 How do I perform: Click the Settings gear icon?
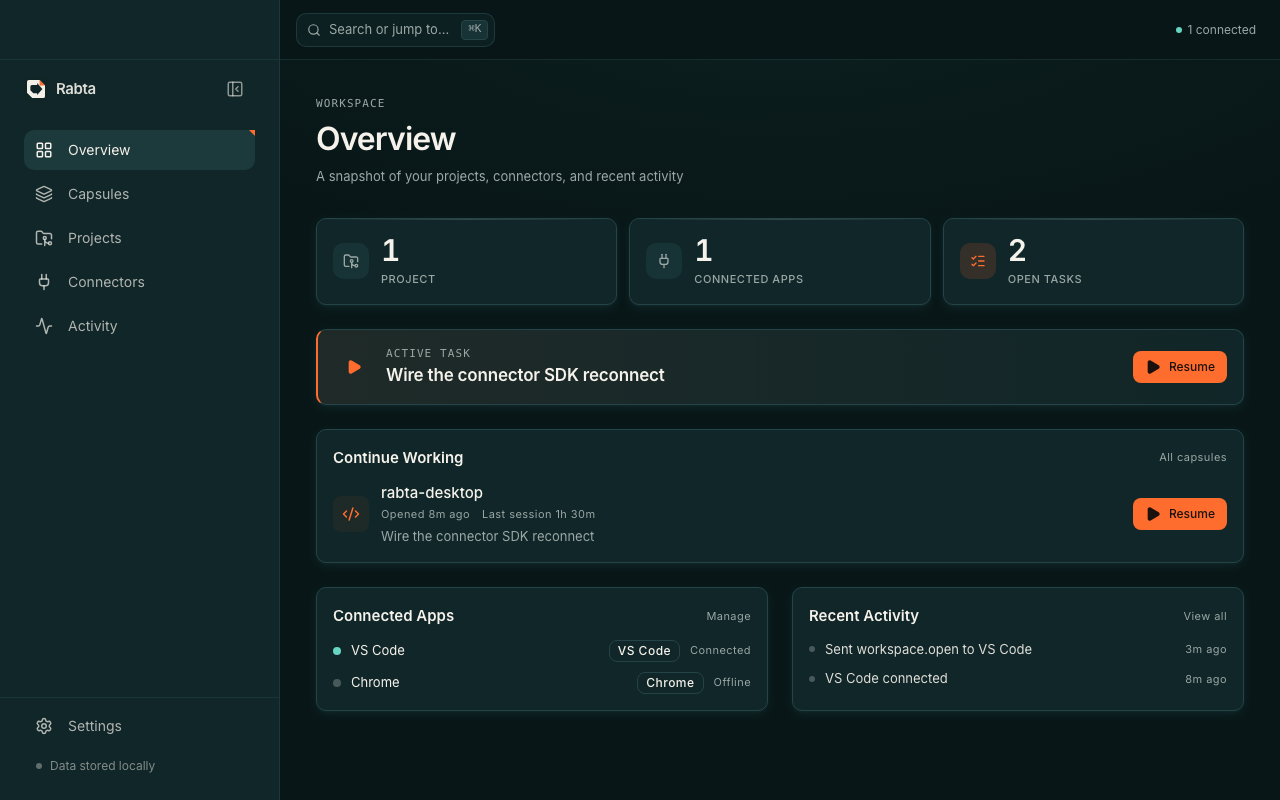44,726
